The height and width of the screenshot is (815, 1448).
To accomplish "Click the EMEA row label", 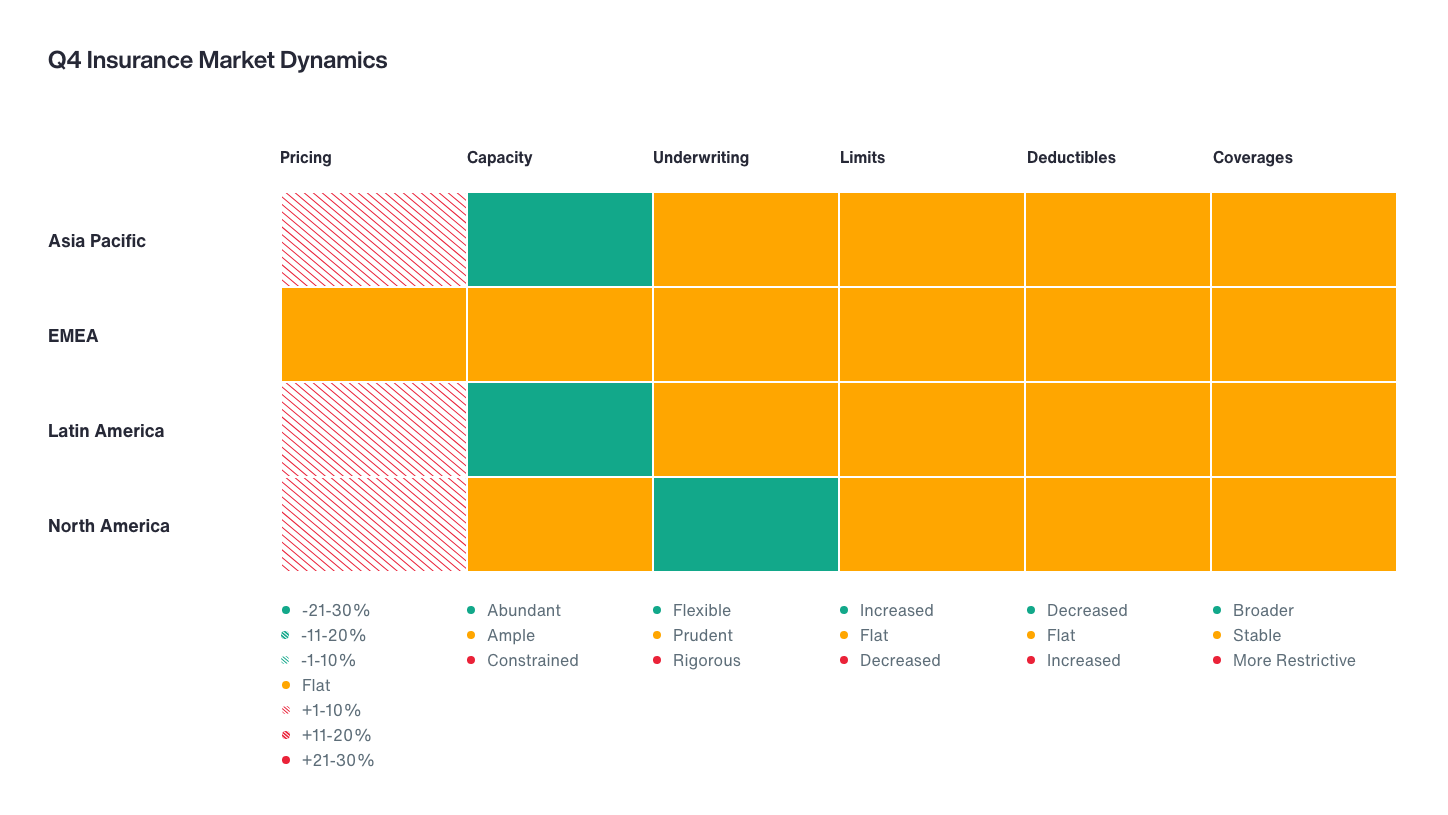I will [x=73, y=336].
